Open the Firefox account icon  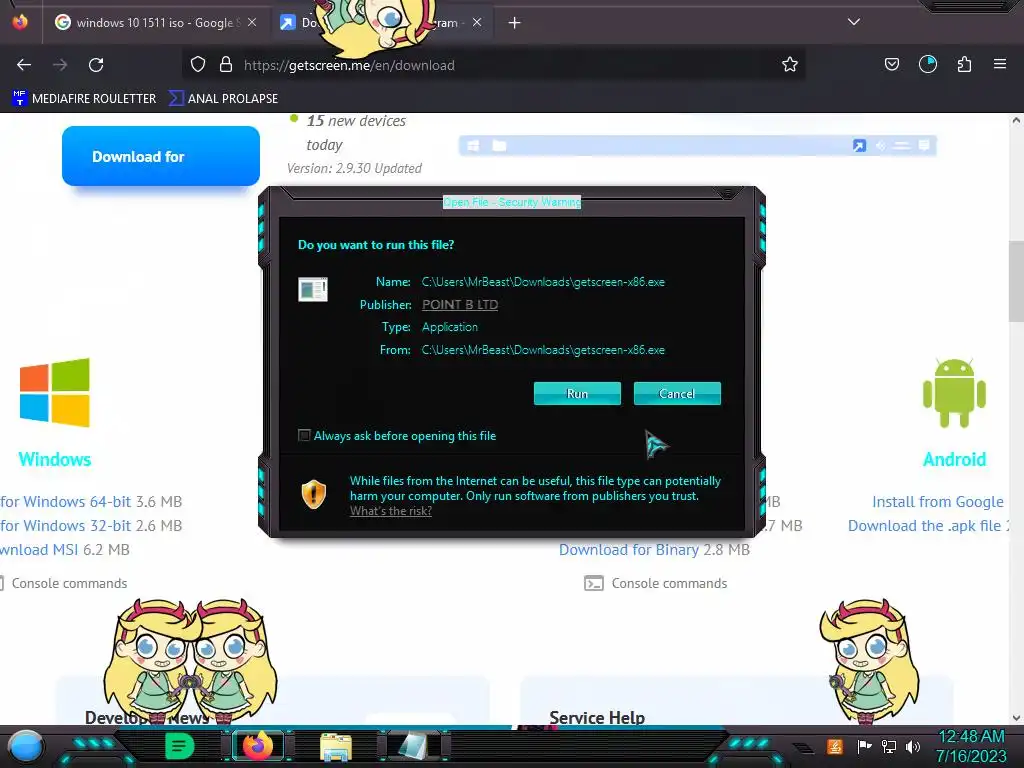[928, 64]
